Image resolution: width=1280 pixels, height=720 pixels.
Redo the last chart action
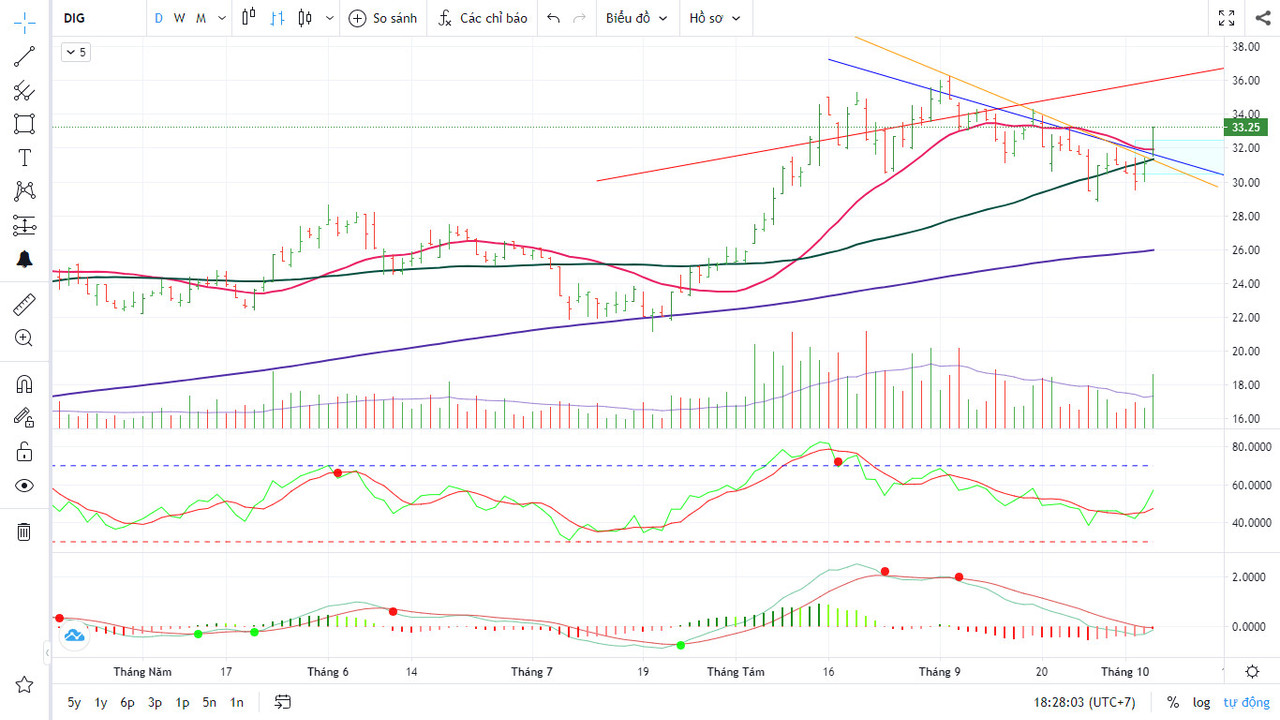(x=579, y=18)
